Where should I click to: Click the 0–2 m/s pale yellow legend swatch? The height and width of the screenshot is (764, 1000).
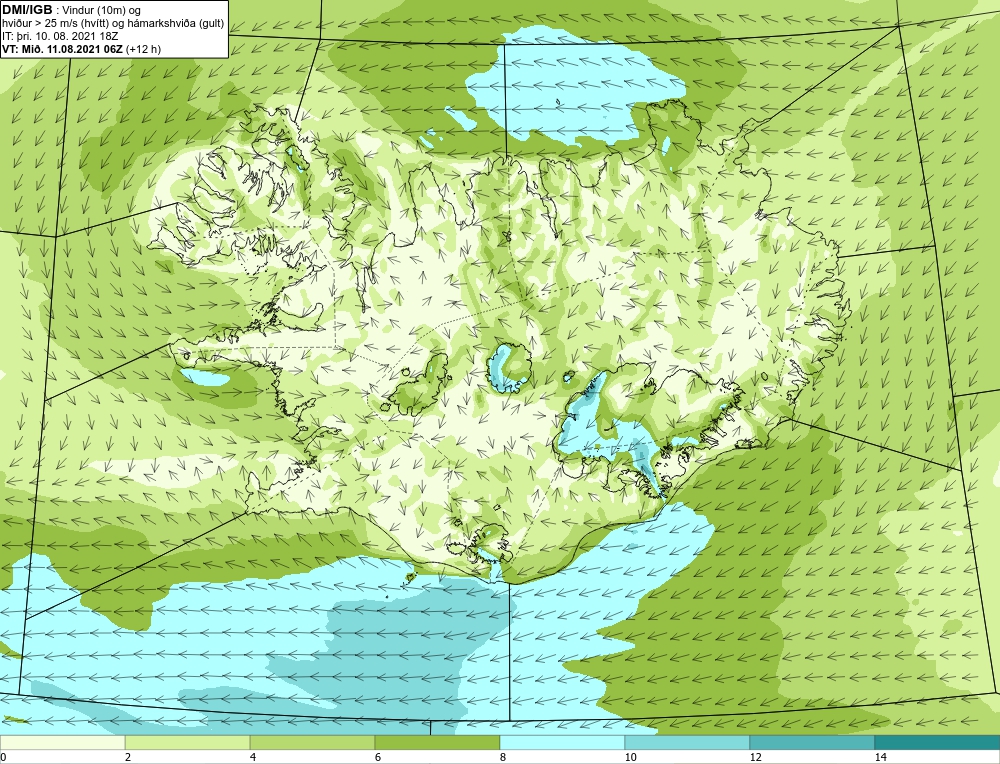click(62, 742)
